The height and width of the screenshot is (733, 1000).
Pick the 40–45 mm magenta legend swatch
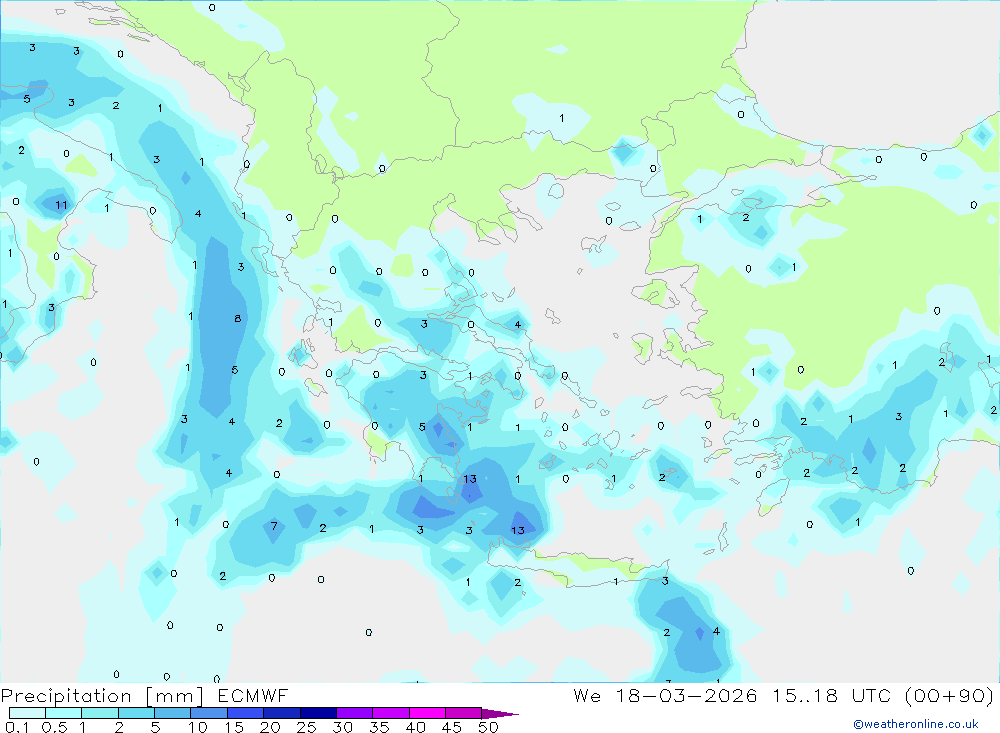(427, 713)
